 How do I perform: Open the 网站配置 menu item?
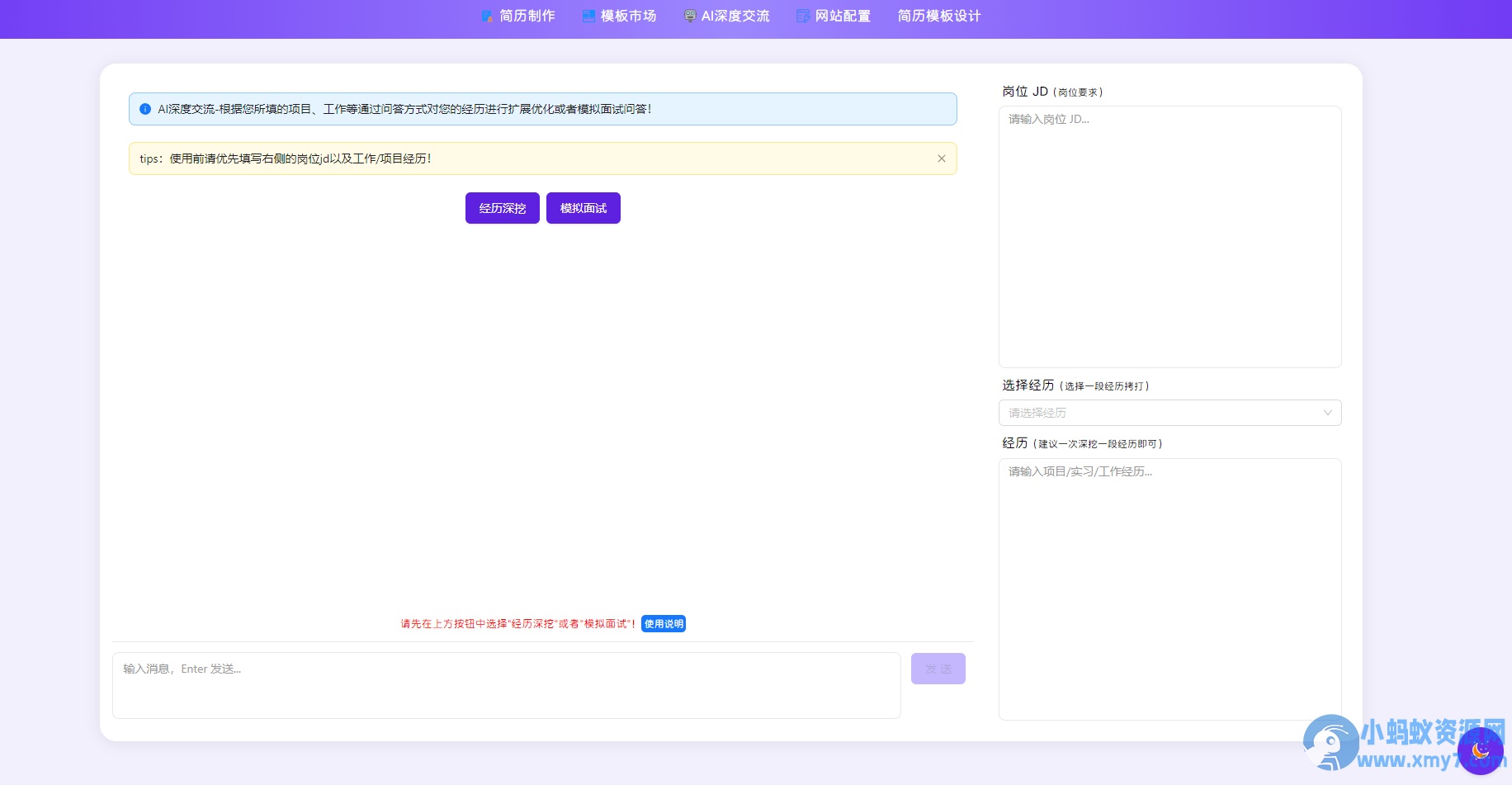834,16
